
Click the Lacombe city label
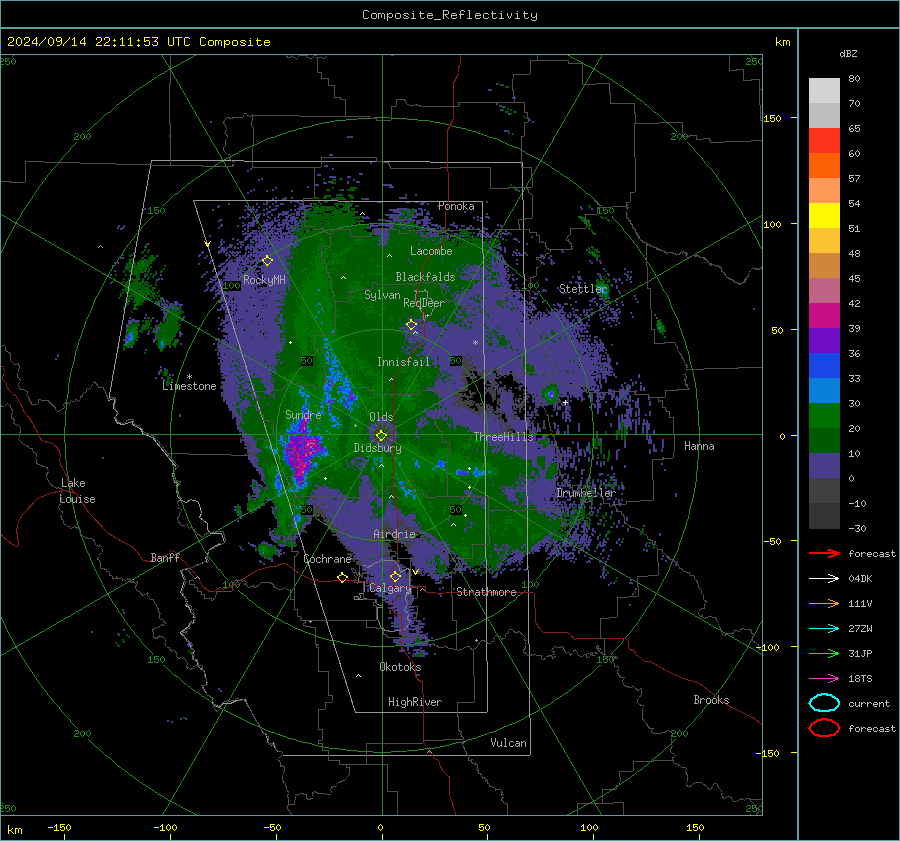pos(431,251)
